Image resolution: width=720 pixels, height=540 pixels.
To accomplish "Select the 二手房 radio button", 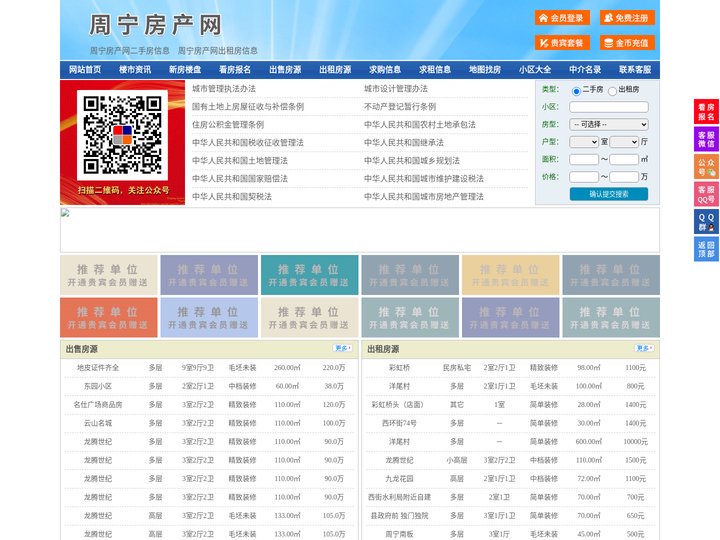I will pyautogui.click(x=576, y=91).
